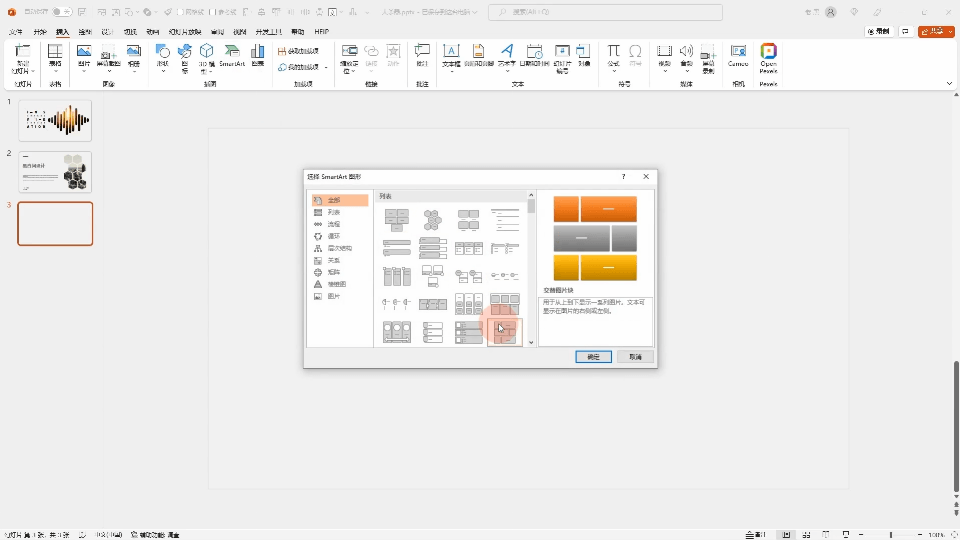Open the Share button dropdown arrow
Screen dimensions: 960x540
(x=950, y=31)
